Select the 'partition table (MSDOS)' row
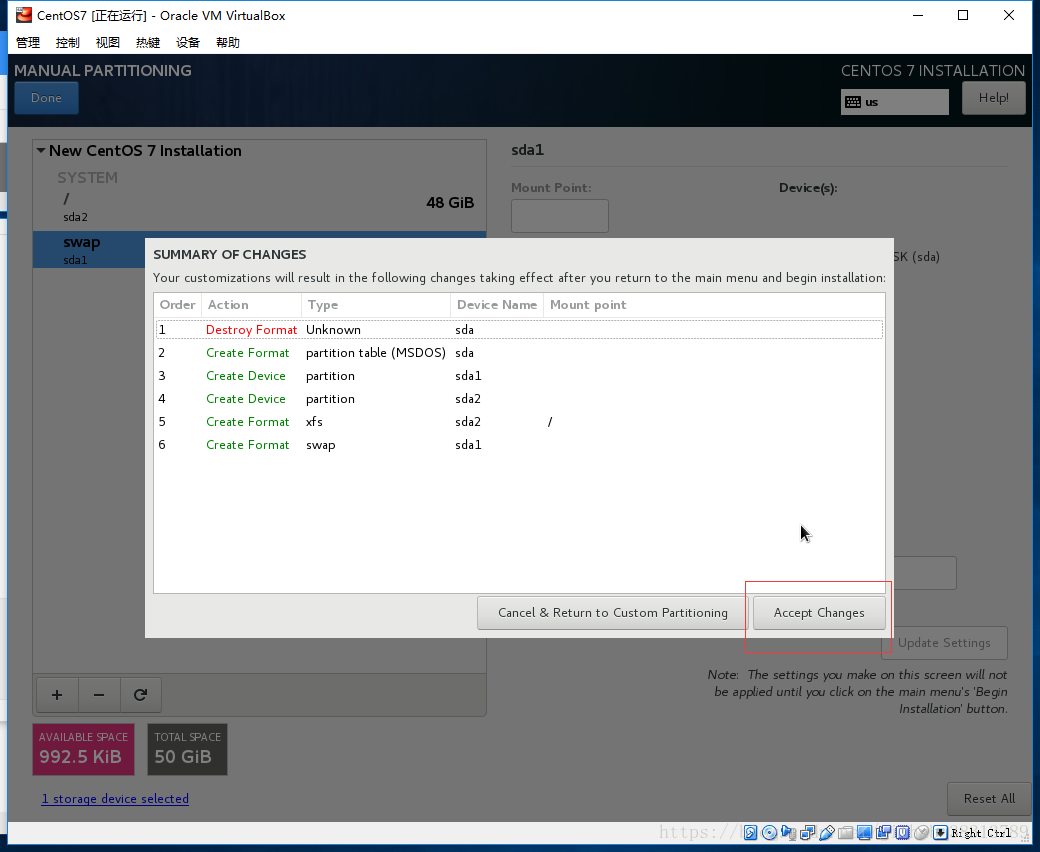The width and height of the screenshot is (1040, 852). coord(519,353)
